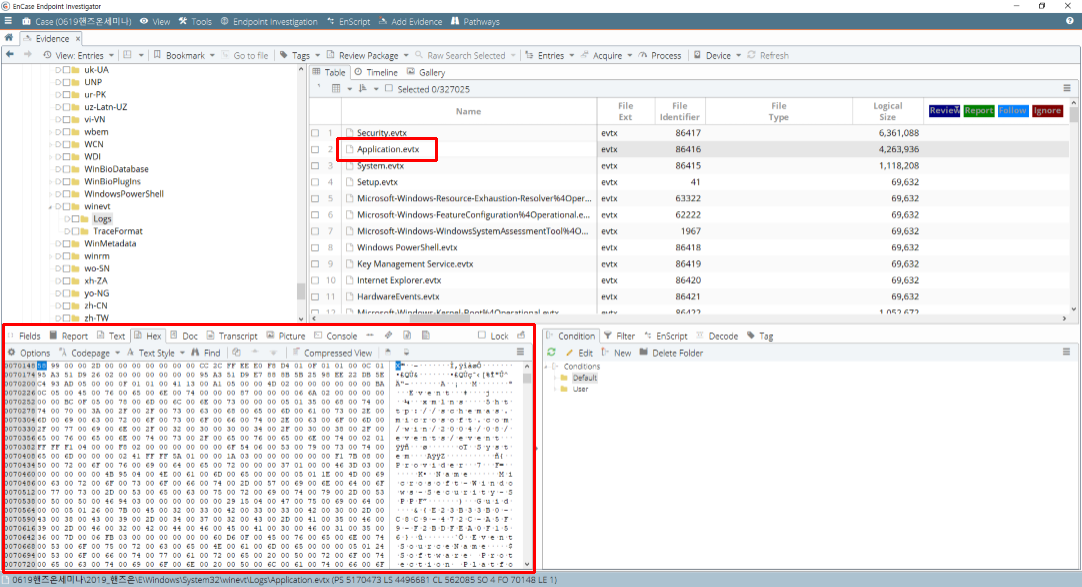The height and width of the screenshot is (587, 1082).
Task: Enable the Lock checkbox
Action: coord(482,335)
